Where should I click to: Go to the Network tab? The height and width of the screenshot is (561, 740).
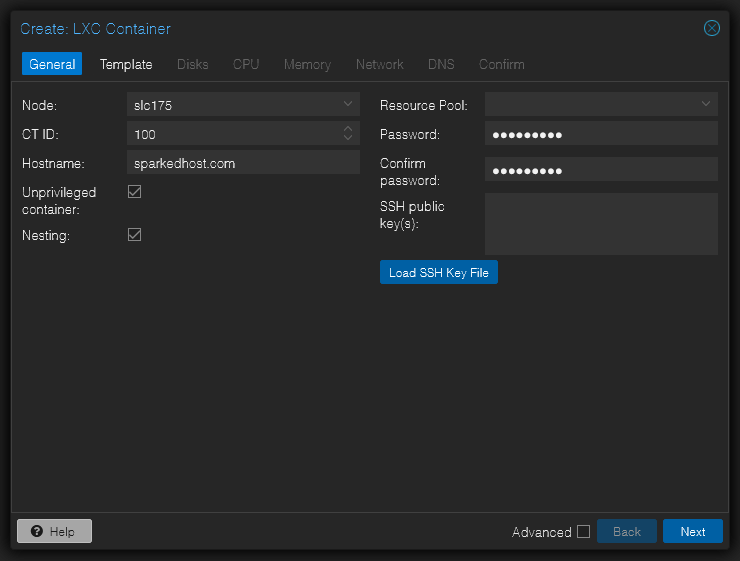click(379, 64)
